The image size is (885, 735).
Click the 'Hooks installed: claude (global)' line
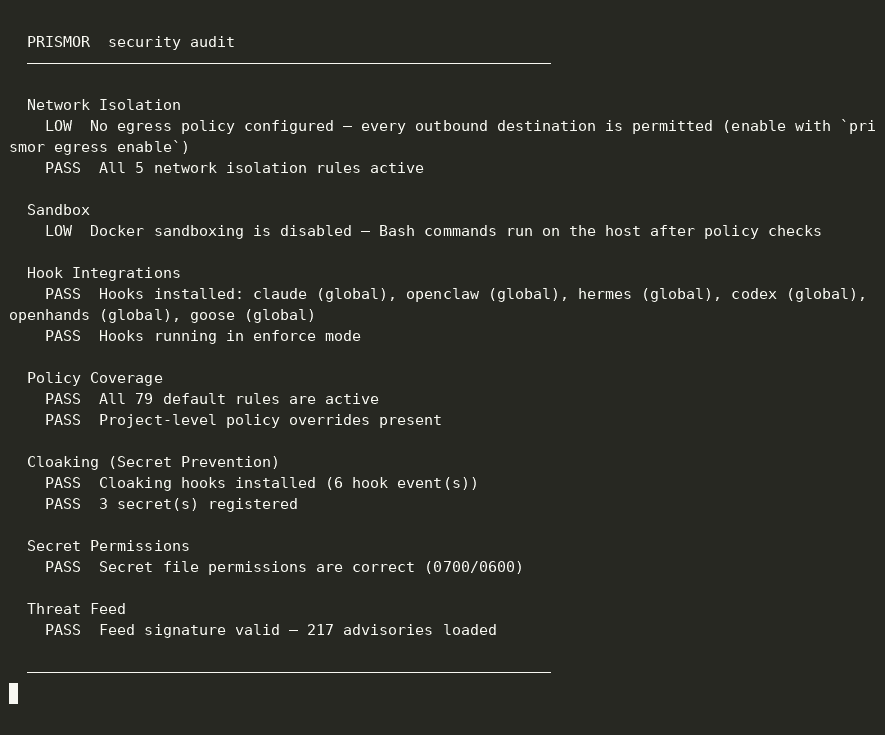438,305
